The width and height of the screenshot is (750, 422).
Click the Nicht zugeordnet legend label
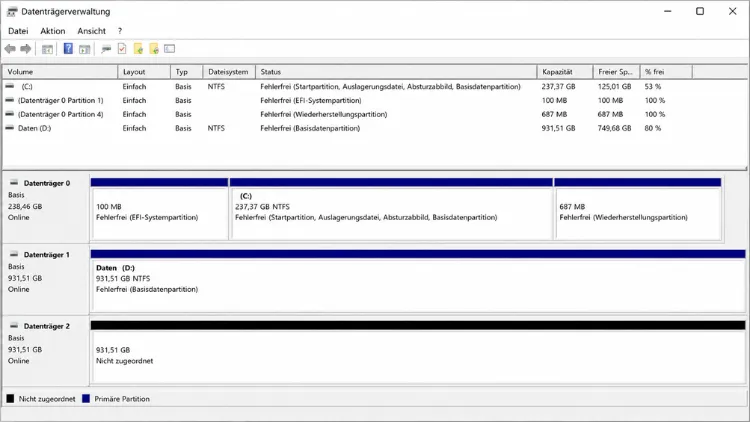[x=47, y=399]
